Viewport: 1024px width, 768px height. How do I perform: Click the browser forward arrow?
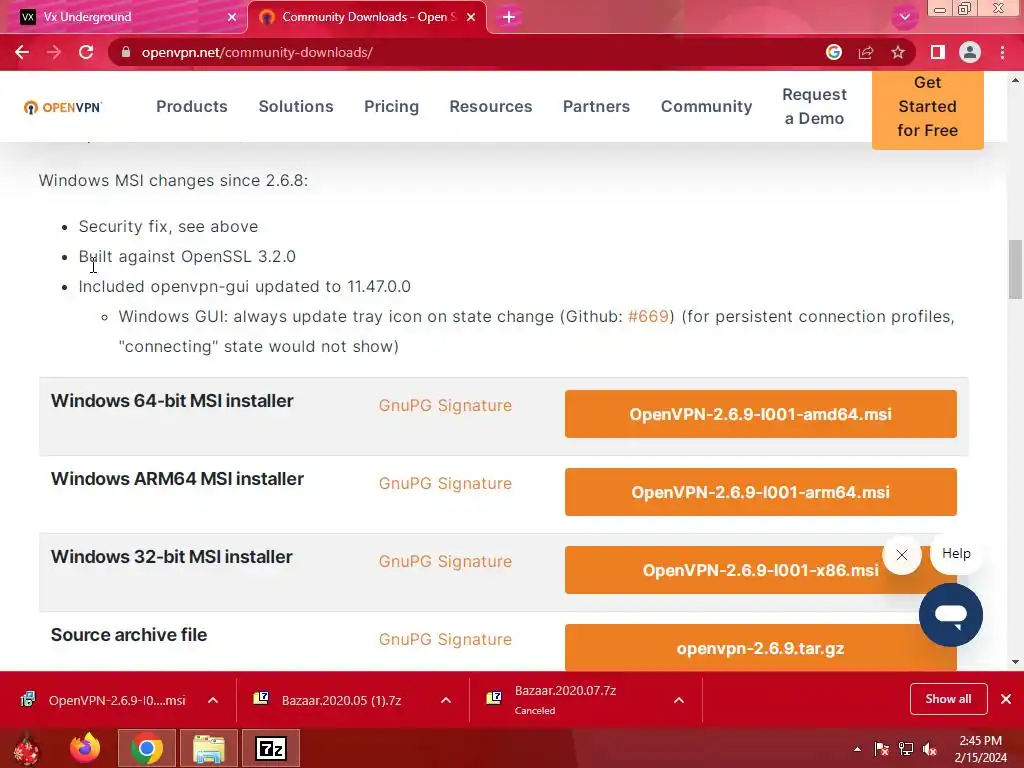[x=54, y=52]
